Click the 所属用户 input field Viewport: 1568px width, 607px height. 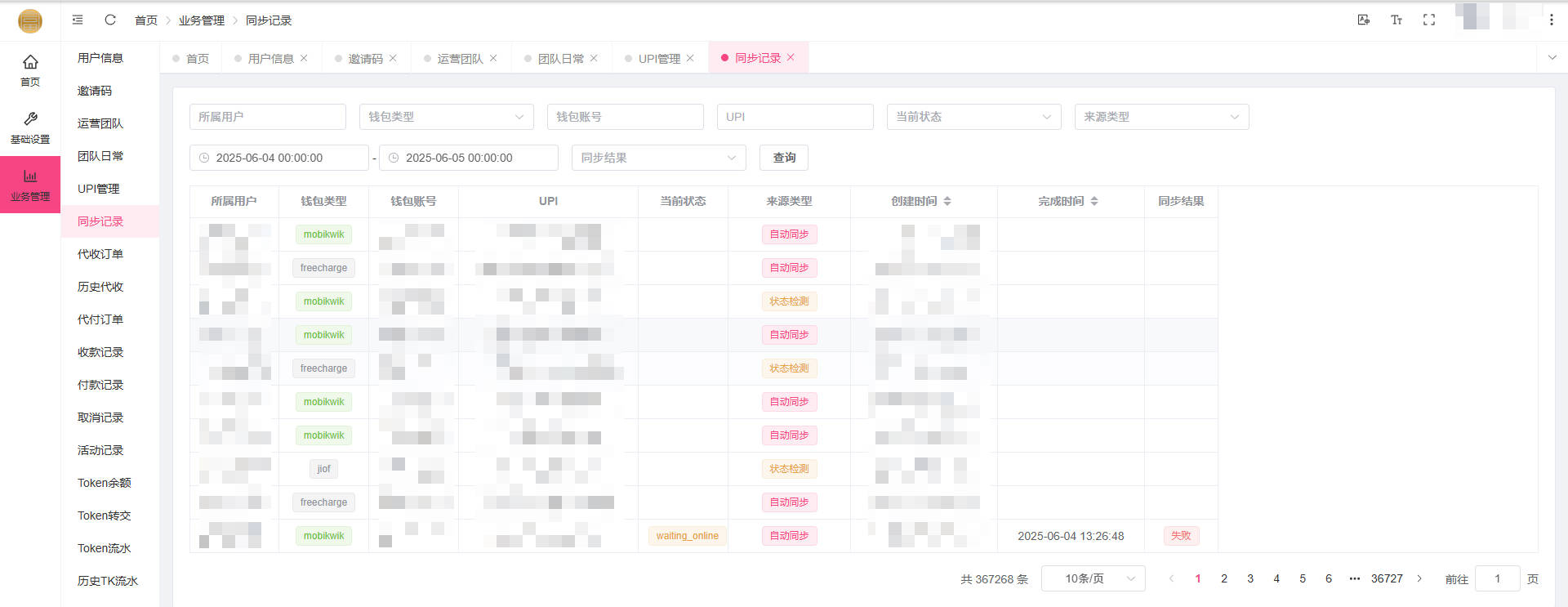pyautogui.click(x=267, y=117)
